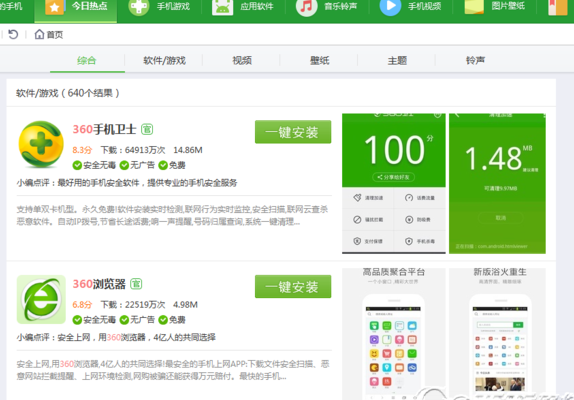Open the 高品质聚合平台 browser screenshot

pos(394,334)
